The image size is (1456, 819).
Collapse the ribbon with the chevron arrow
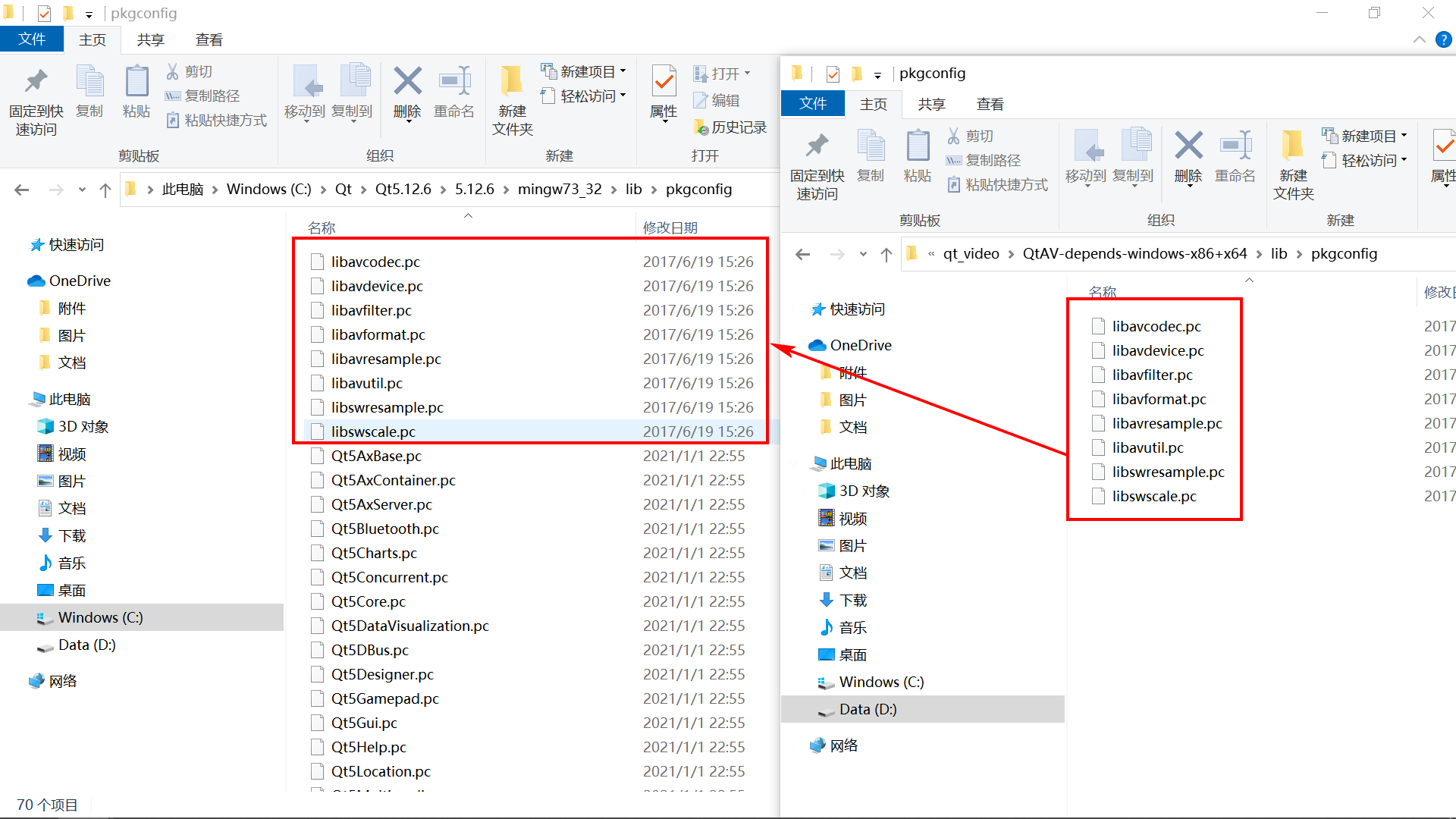click(x=1419, y=39)
